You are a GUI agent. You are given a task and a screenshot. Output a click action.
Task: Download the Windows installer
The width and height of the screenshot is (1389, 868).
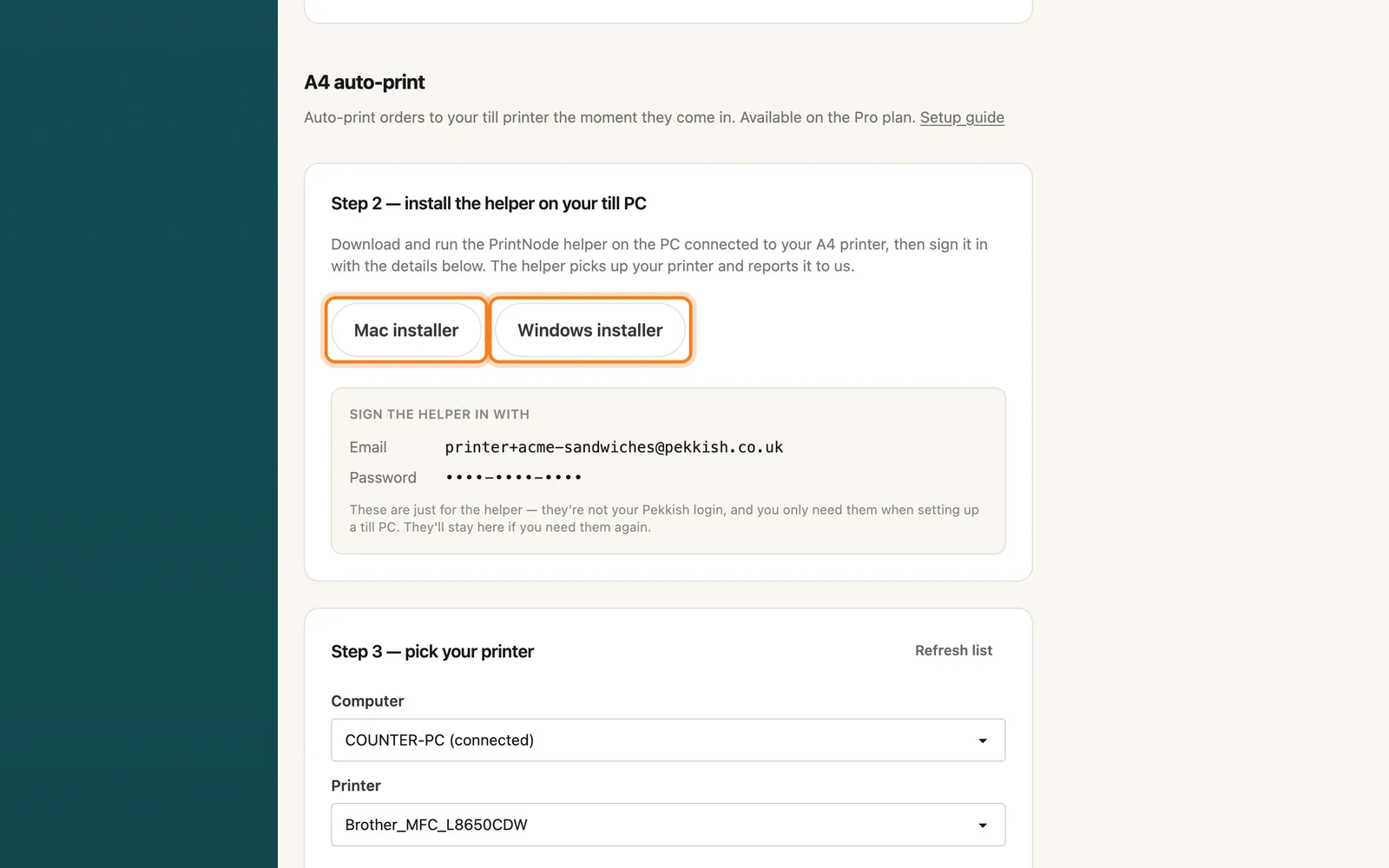click(x=590, y=331)
